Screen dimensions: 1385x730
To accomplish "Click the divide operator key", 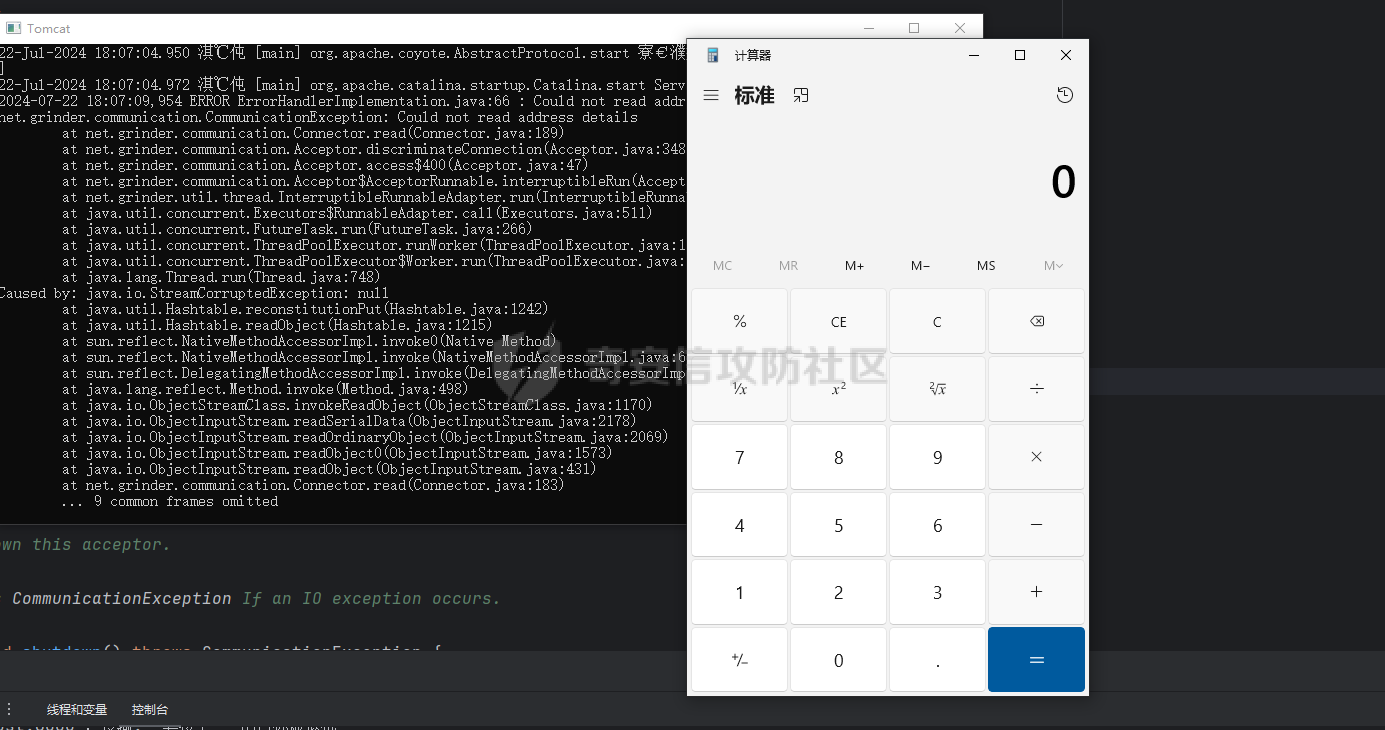I will point(1036,389).
